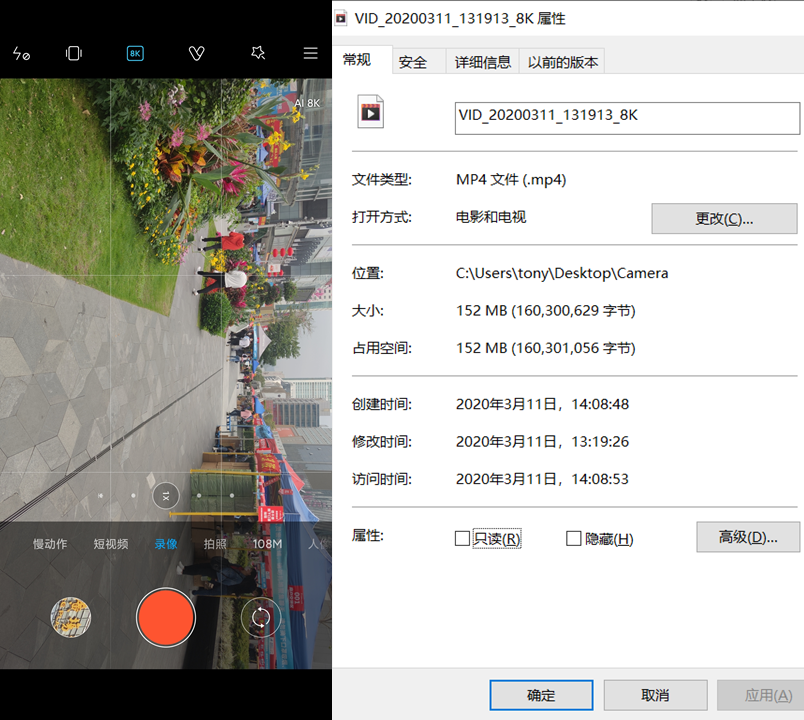Enable the 只读 read-only checkbox
The height and width of the screenshot is (720, 804).
click(462, 538)
